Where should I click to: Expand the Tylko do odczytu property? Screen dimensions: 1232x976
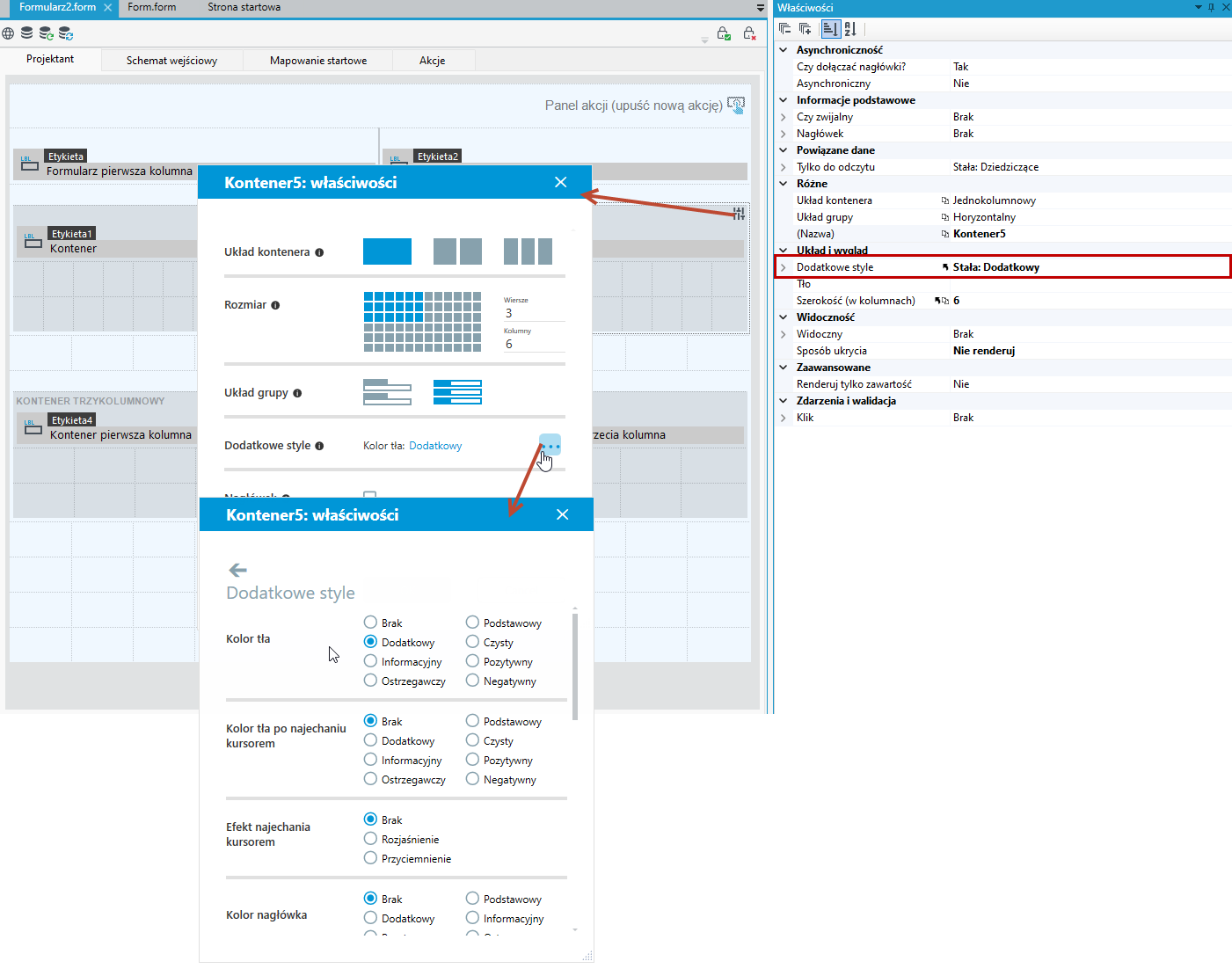784,167
